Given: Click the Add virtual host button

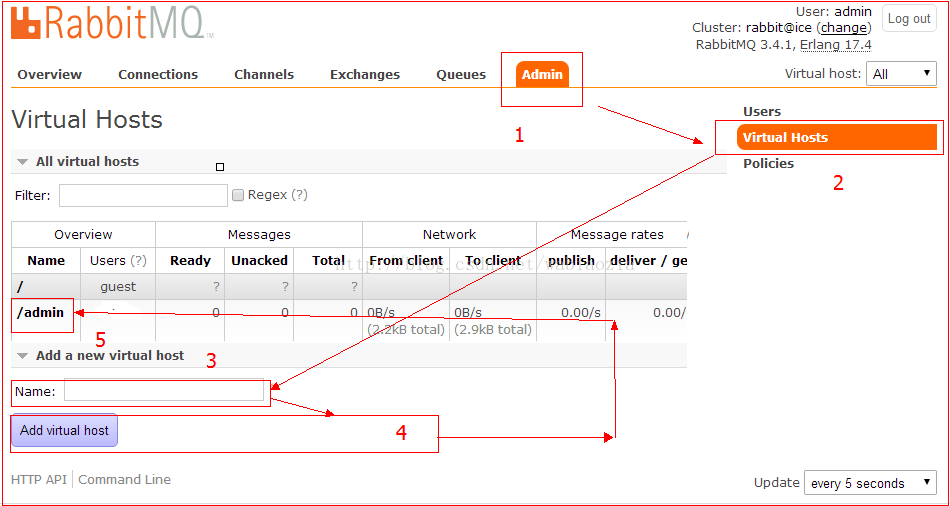Looking at the screenshot, I should (64, 430).
